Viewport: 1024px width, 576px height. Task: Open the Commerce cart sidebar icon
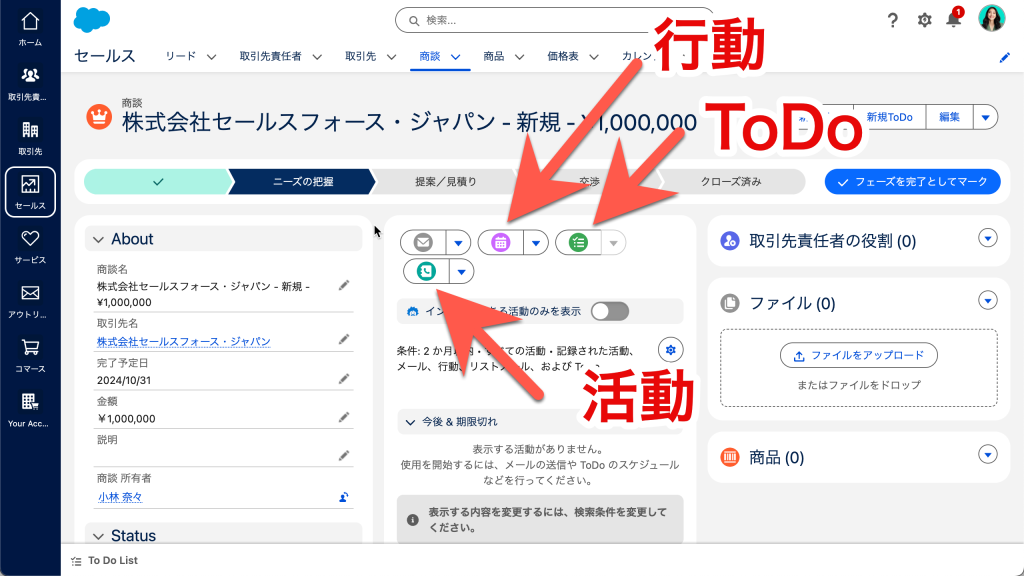point(30,355)
